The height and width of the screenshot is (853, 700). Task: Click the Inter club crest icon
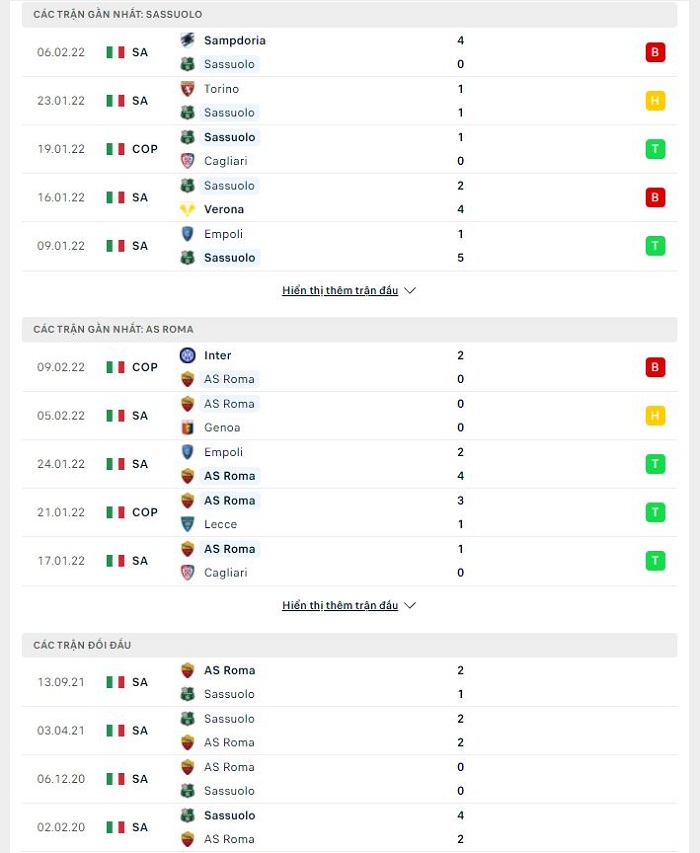[x=187, y=355]
